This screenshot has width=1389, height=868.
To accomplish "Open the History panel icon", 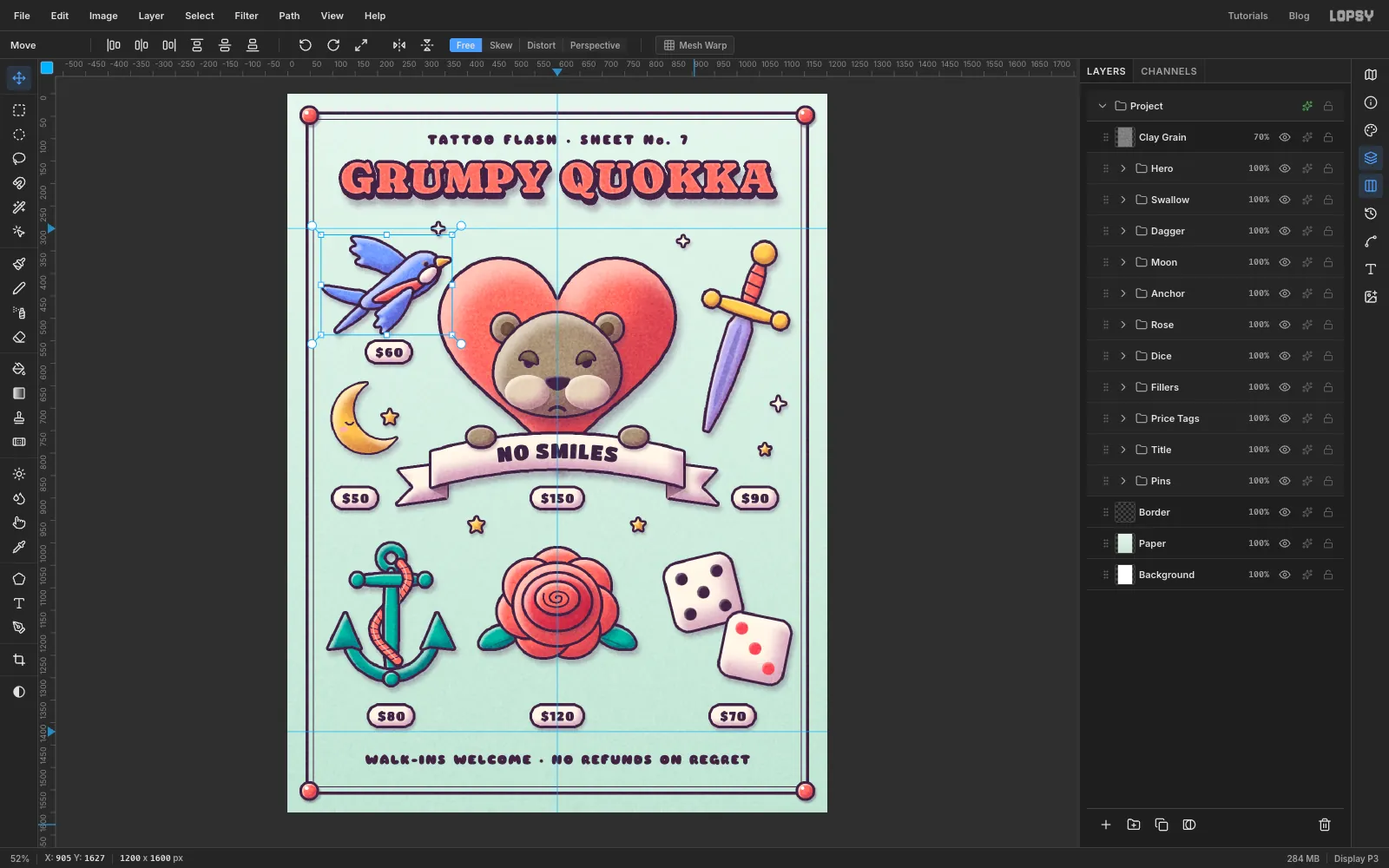I will (1371, 214).
